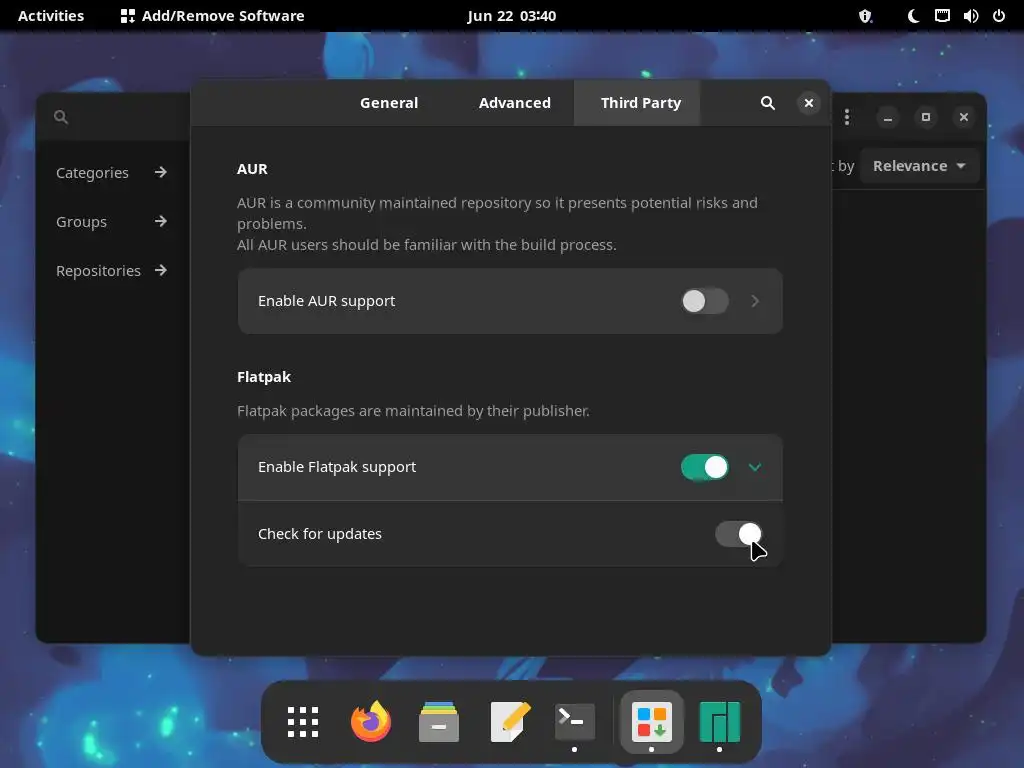Toggle Check for updates switch
Screen dimensions: 1024x768
pos(739,534)
